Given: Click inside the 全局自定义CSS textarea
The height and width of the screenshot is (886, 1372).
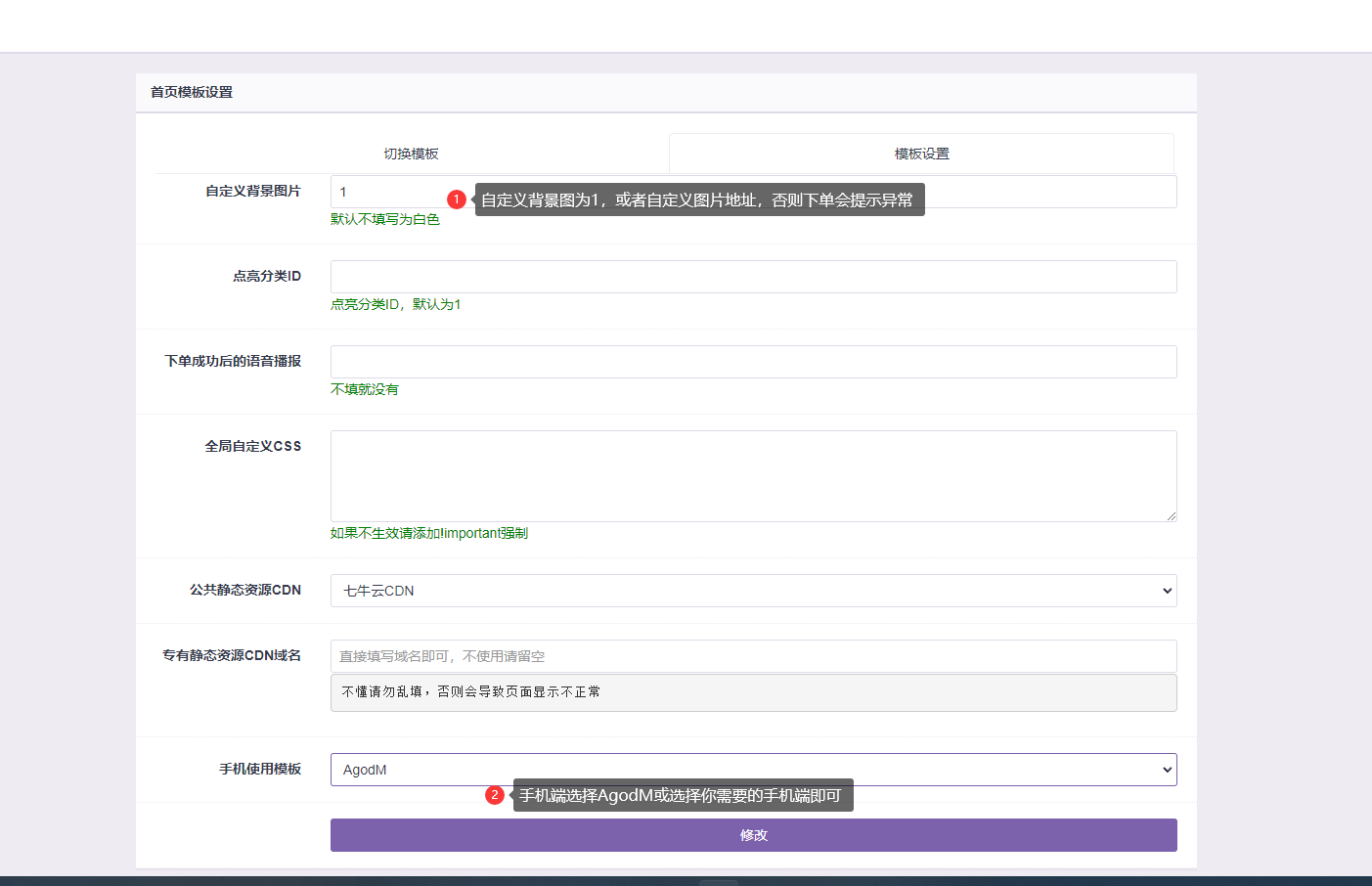Looking at the screenshot, I should click(753, 476).
